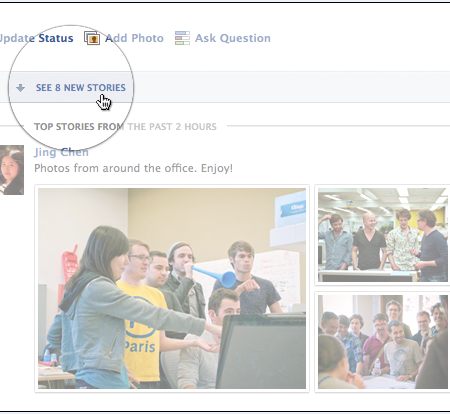The width and height of the screenshot is (450, 414).
Task: Click the post text about office photos
Action: point(133,168)
